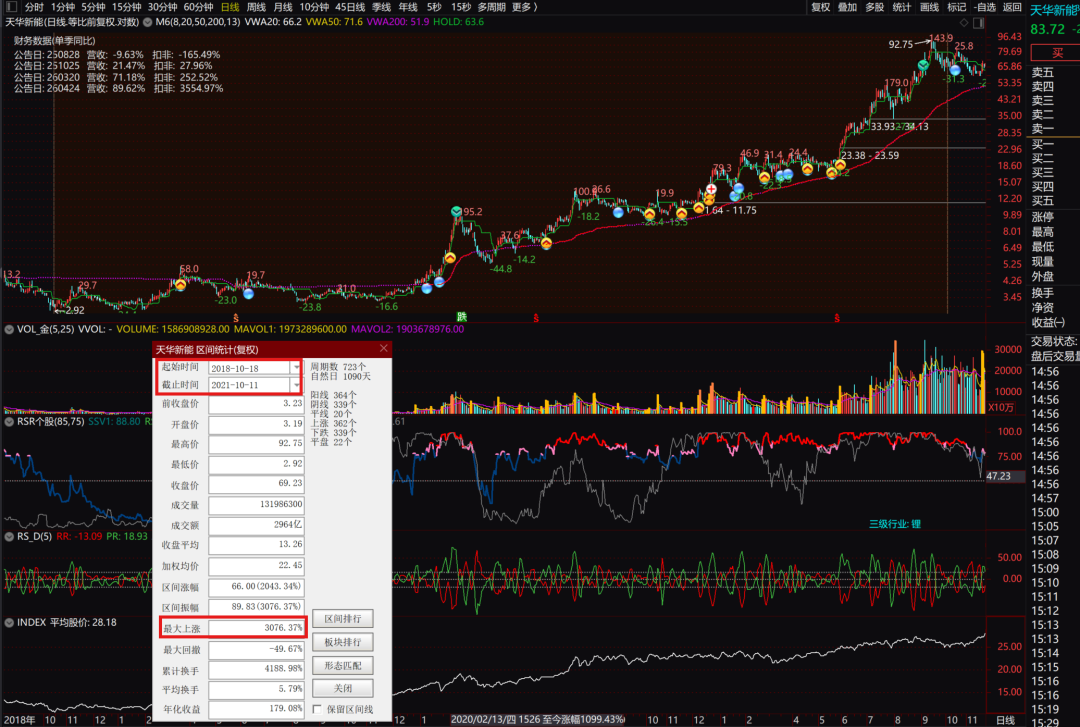Close the 区间统计 dialog with the X

tap(384, 349)
